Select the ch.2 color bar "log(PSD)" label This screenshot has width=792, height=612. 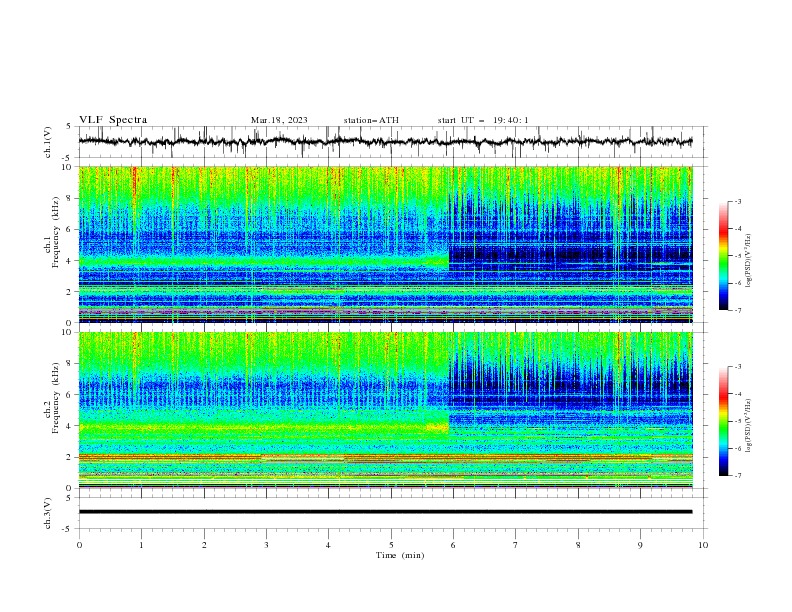pos(749,426)
